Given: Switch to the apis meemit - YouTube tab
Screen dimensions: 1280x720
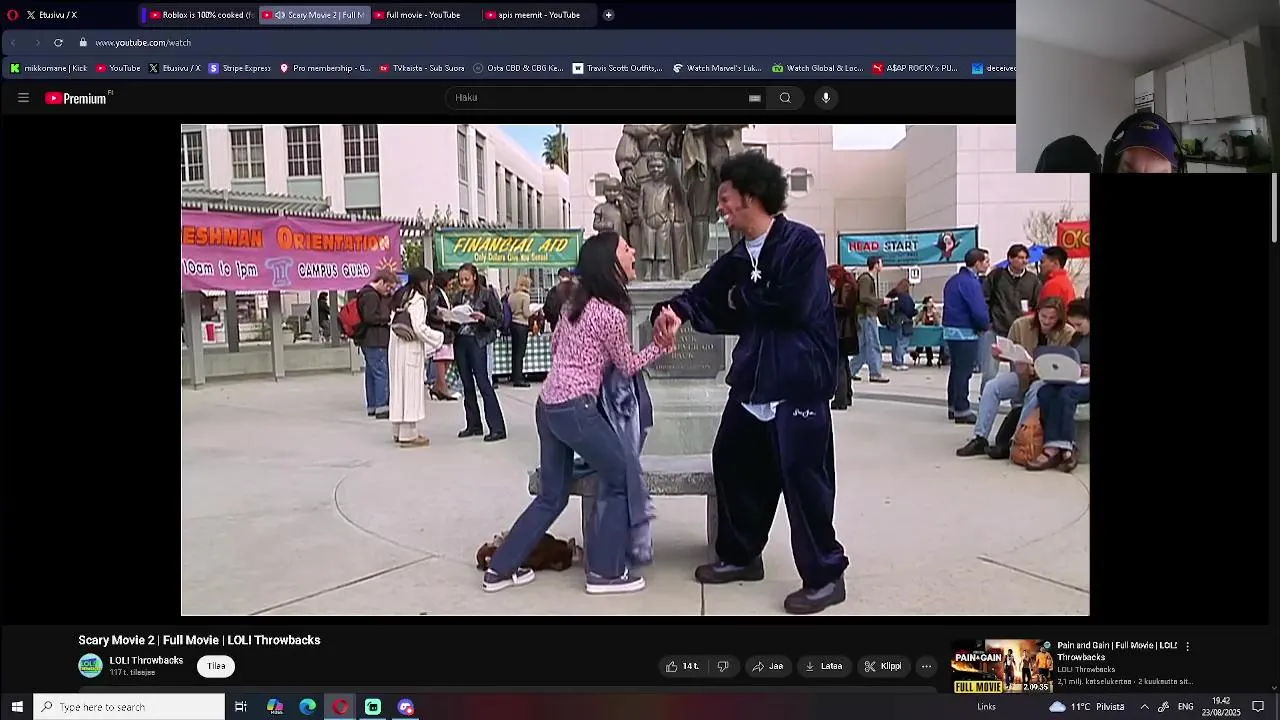Looking at the screenshot, I should point(538,15).
